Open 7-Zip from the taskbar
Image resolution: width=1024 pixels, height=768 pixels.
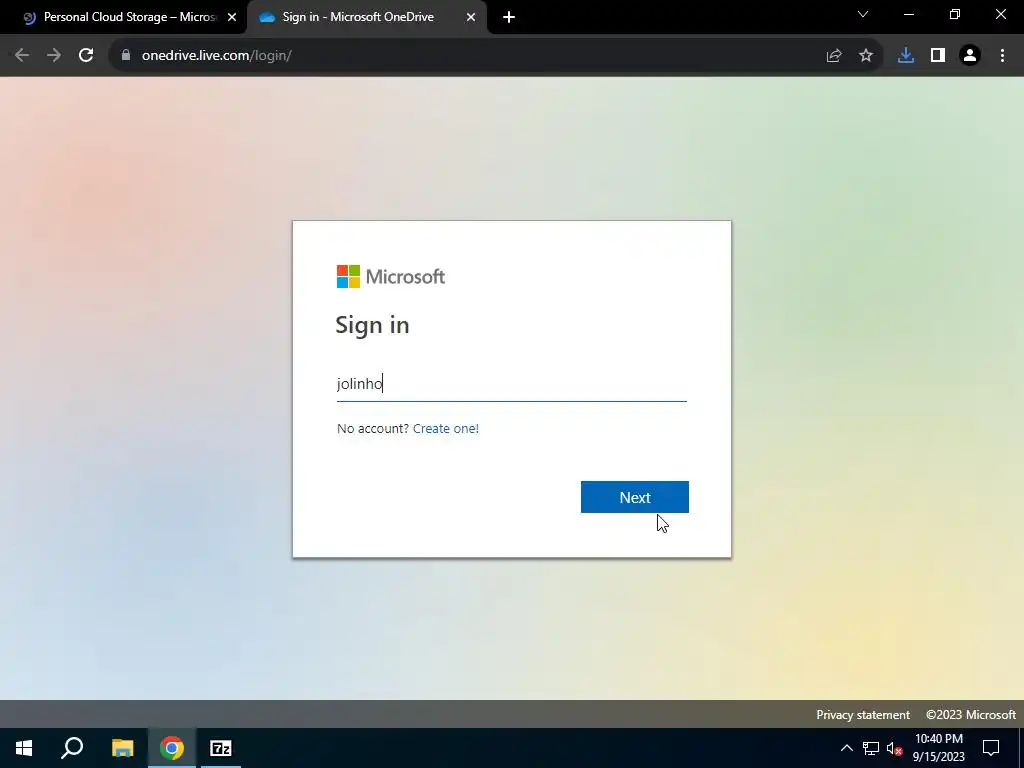[x=221, y=748]
